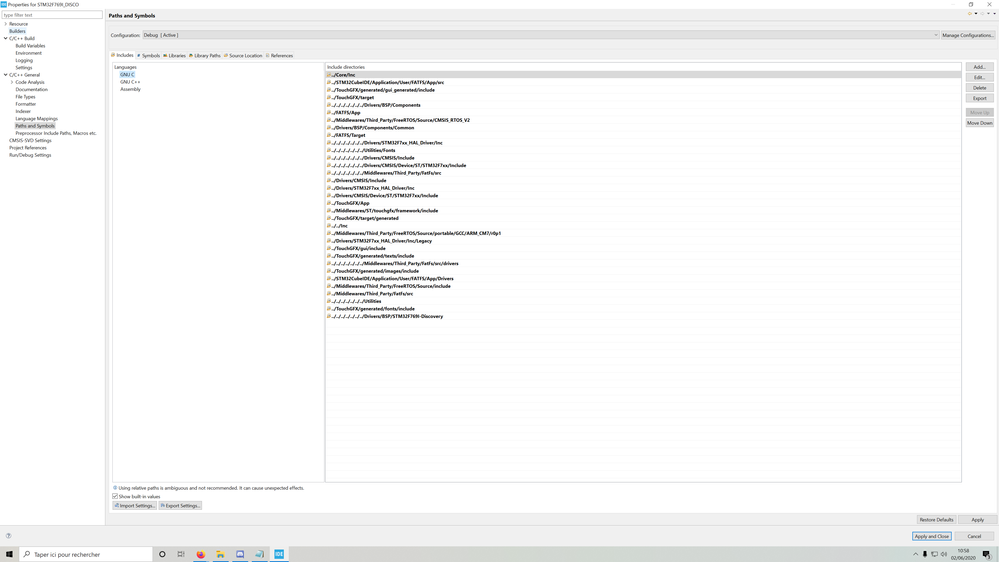Select Preprocessor Include Paths, Macros etc.

(56, 133)
